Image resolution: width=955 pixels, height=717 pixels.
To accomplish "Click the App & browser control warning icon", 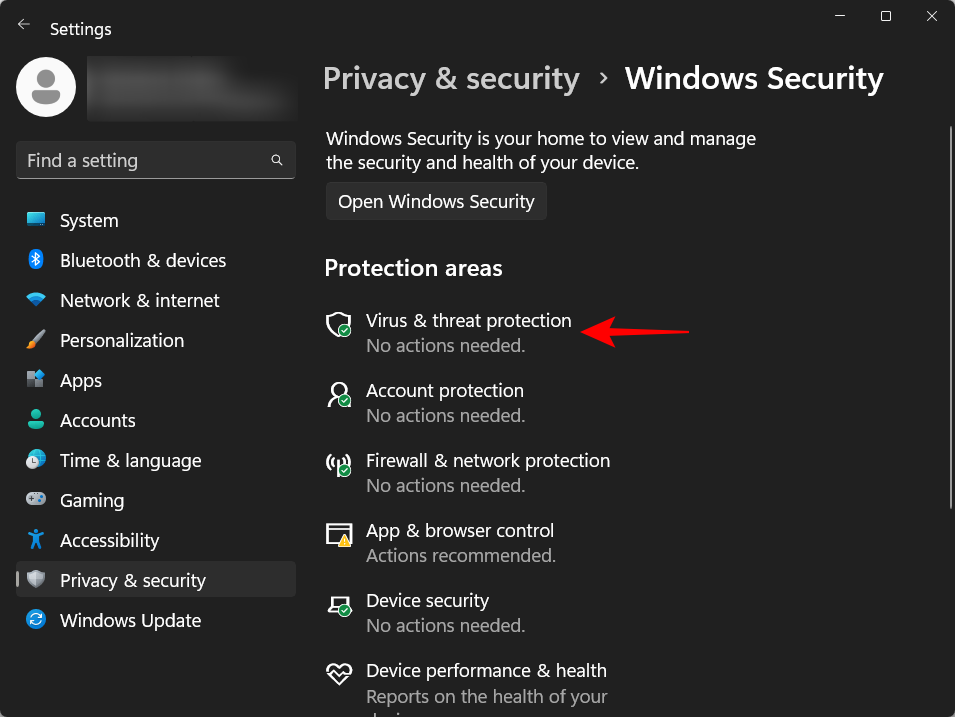I will (338, 535).
